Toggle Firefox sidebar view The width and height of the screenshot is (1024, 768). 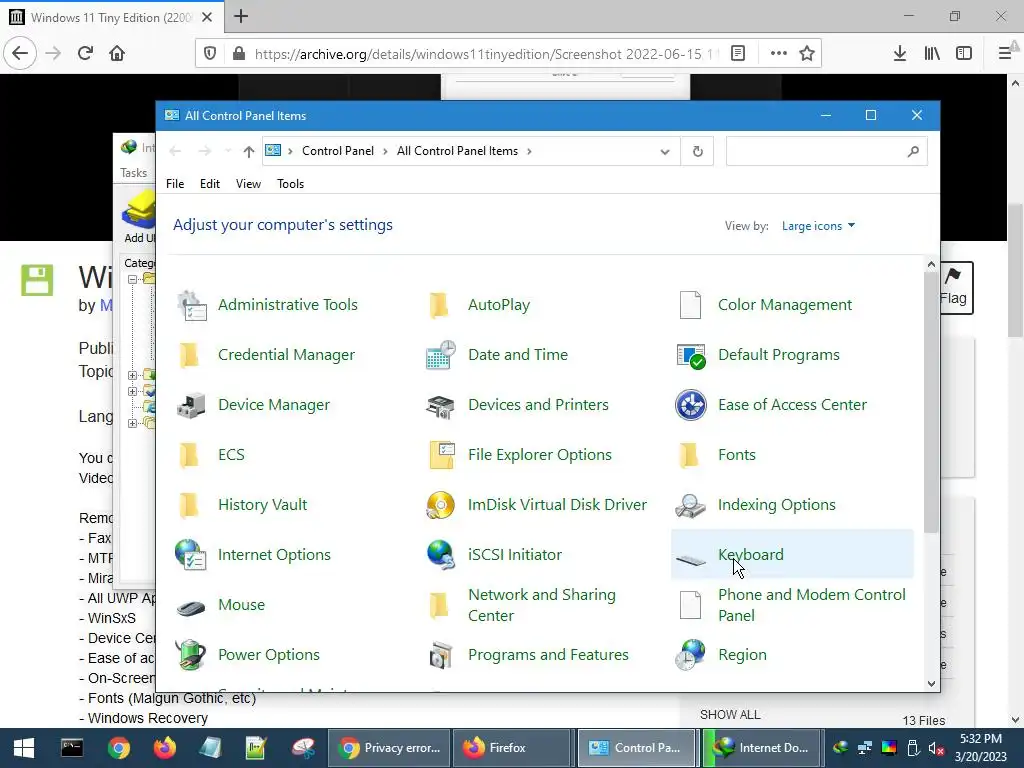pyautogui.click(x=964, y=54)
